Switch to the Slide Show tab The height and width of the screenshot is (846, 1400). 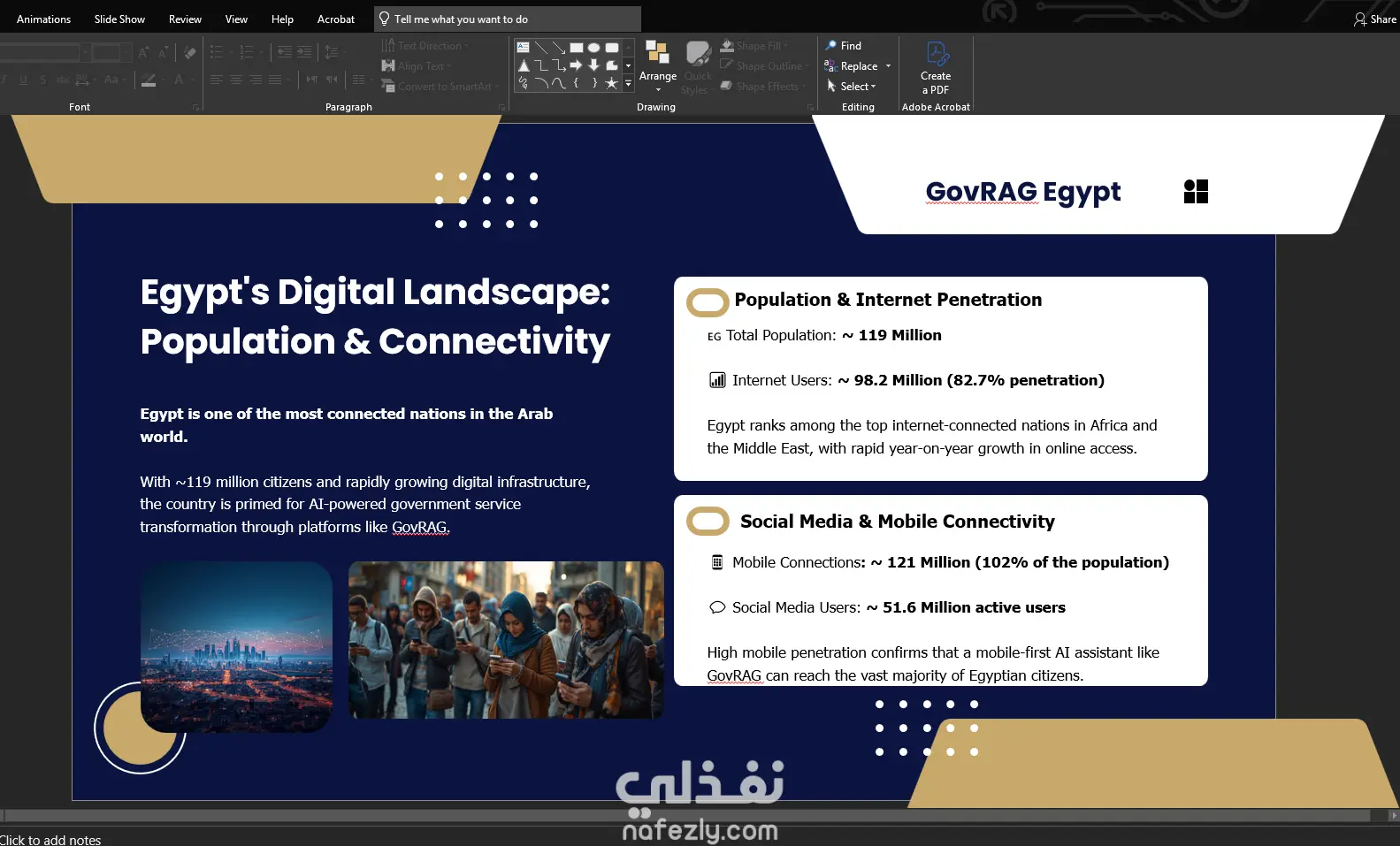119,19
